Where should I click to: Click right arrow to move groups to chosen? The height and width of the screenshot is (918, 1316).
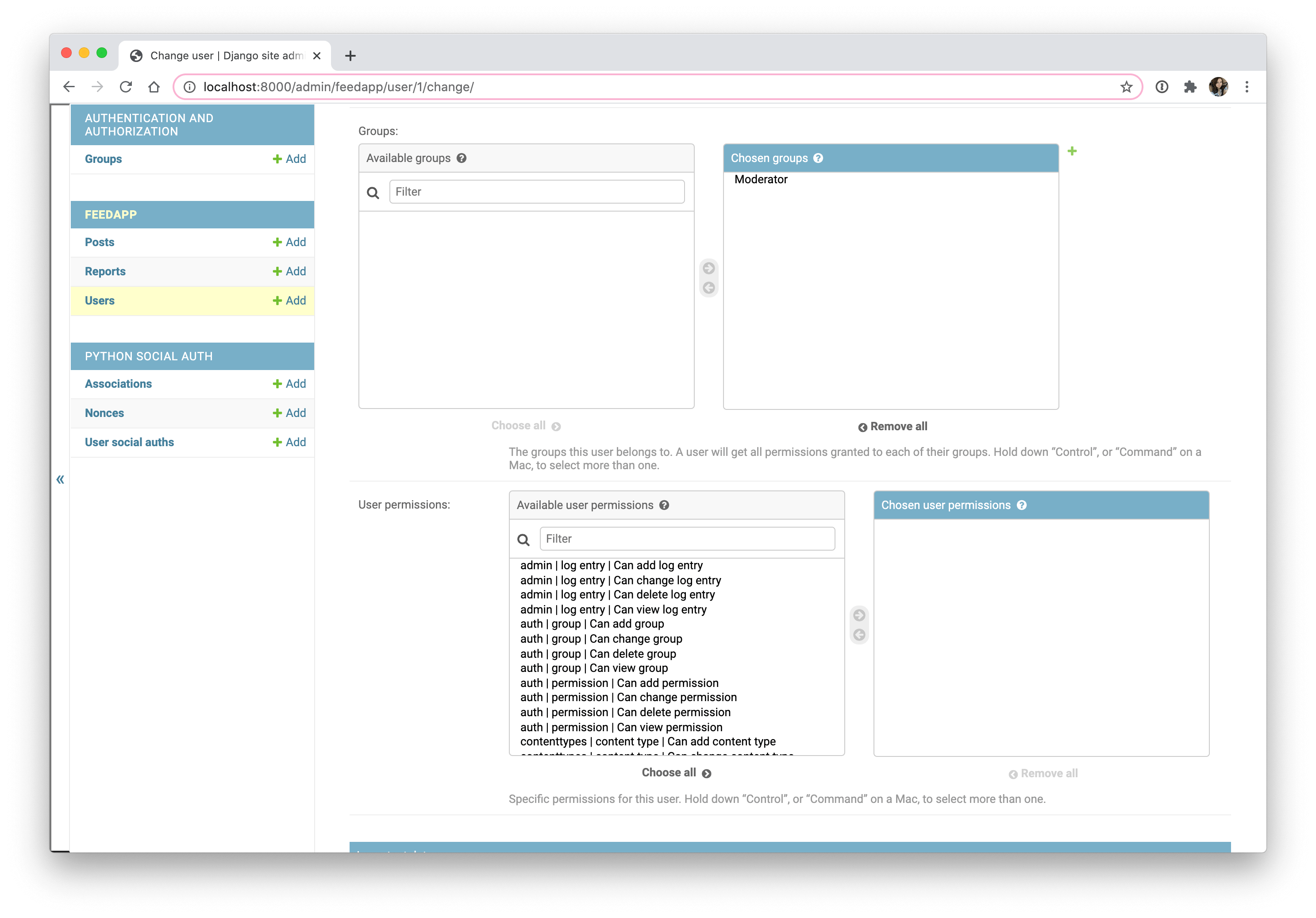pyautogui.click(x=710, y=267)
